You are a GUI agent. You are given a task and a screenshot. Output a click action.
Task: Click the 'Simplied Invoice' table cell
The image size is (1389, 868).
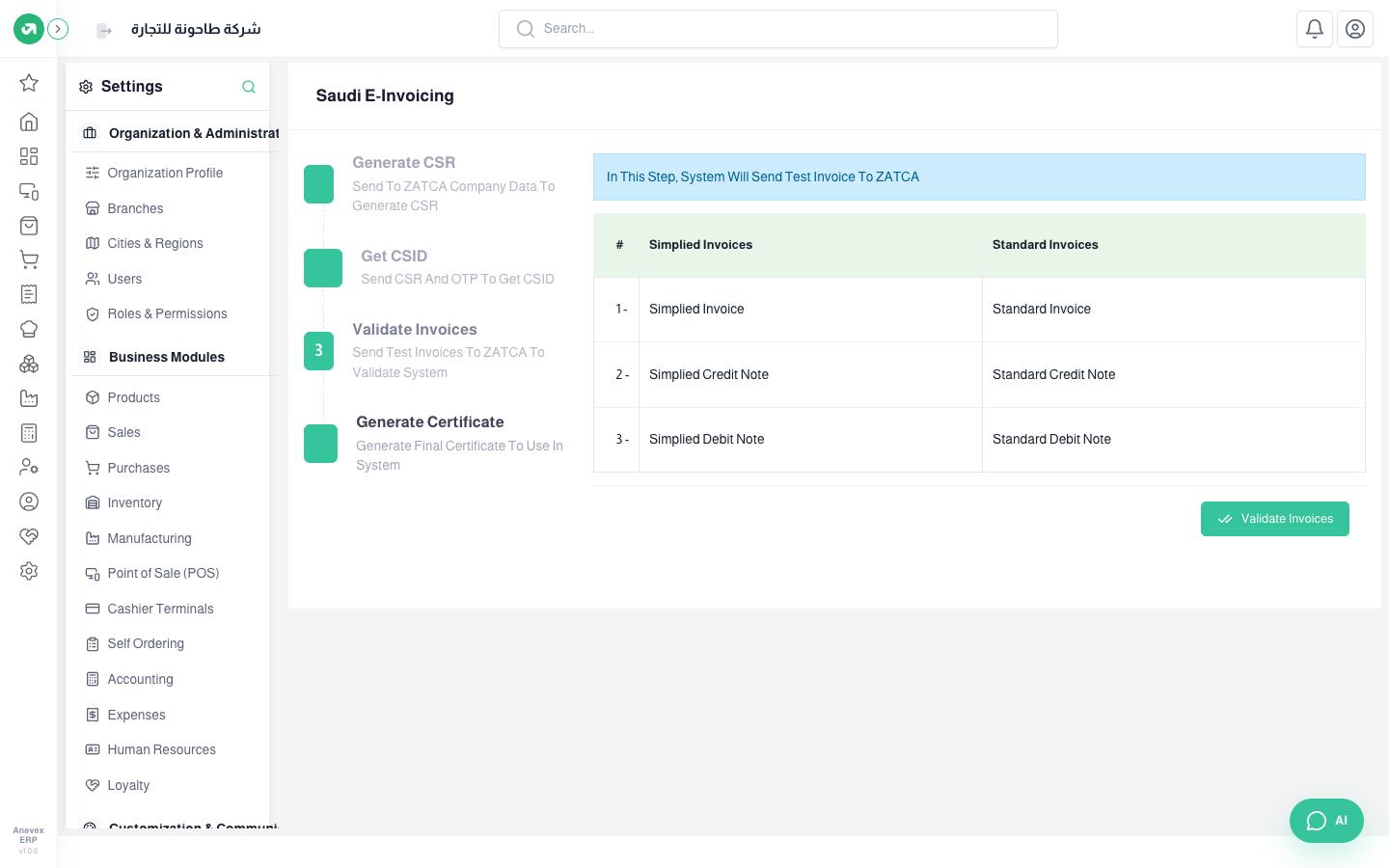tap(810, 310)
